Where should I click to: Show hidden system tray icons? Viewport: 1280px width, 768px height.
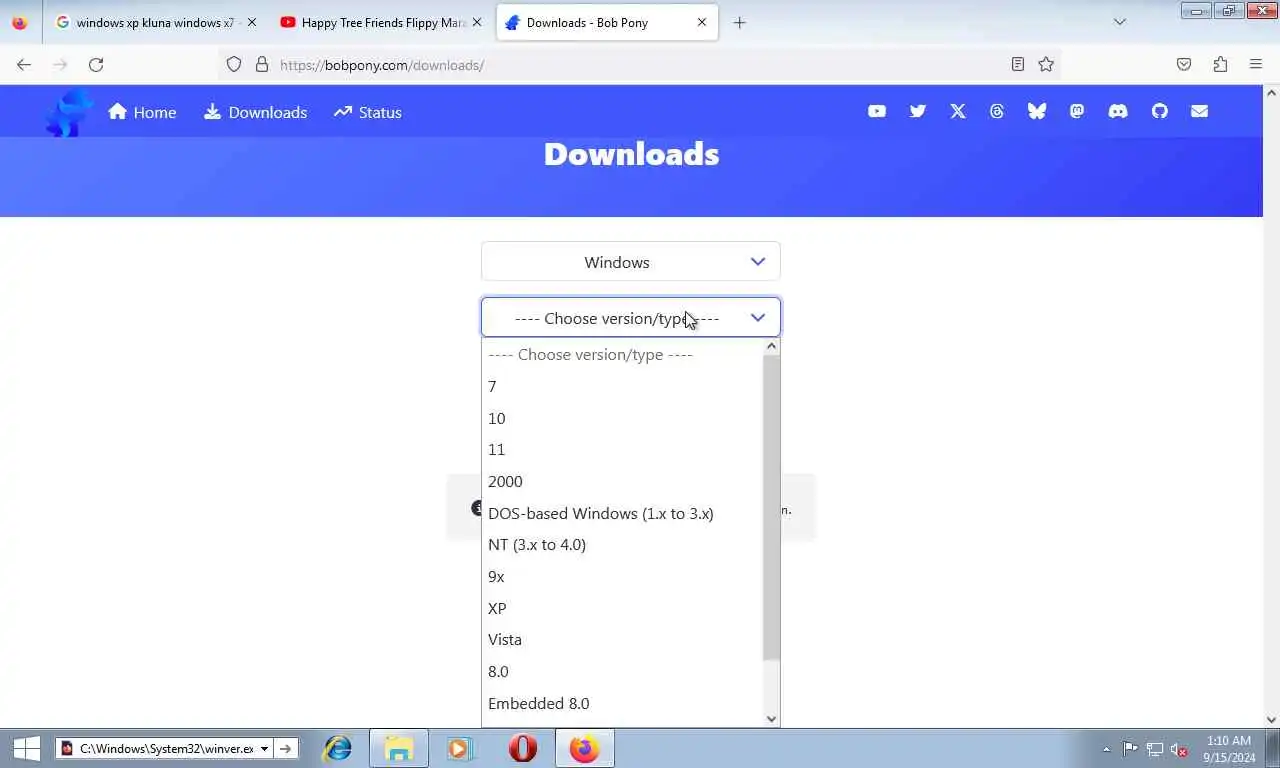coord(1106,749)
